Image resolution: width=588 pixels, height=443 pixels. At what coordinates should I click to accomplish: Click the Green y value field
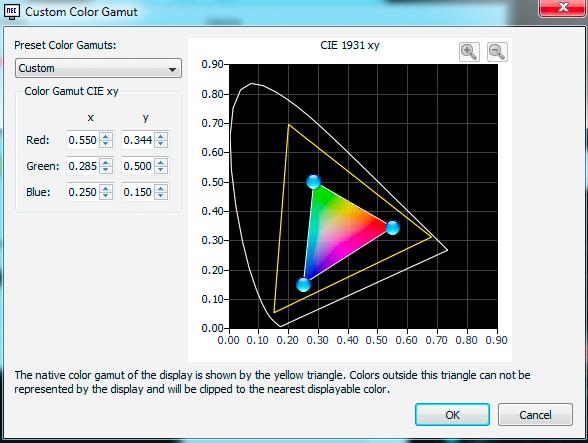138,166
